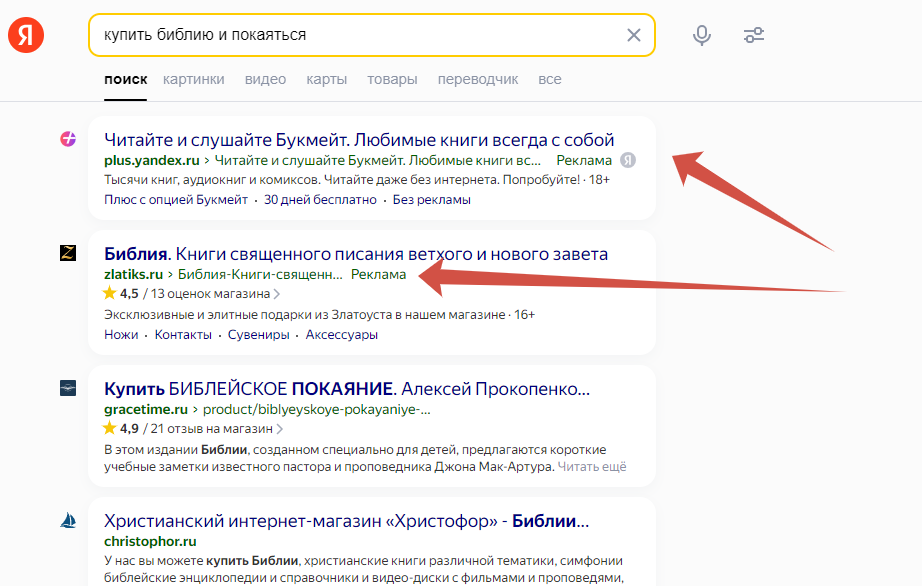Click the Bookmate favicon beside the first result
This screenshot has height=586, width=922.
click(68, 139)
